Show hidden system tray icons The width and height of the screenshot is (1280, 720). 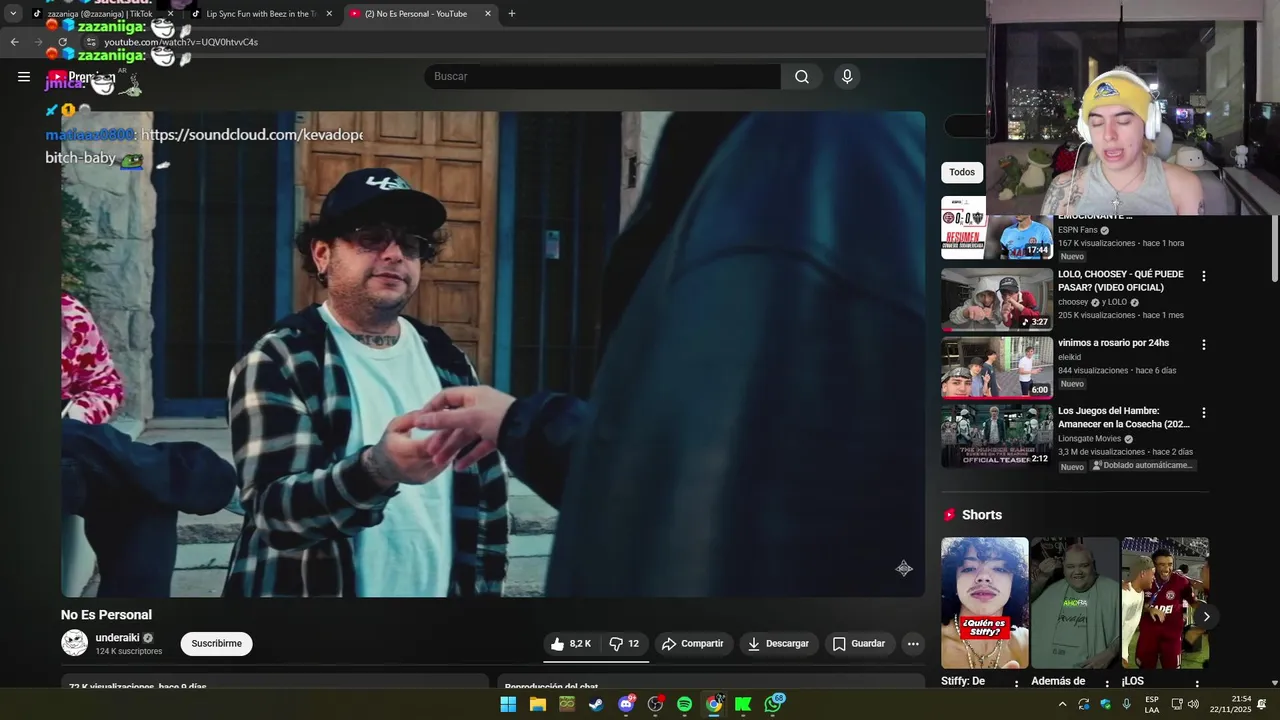tap(1062, 704)
